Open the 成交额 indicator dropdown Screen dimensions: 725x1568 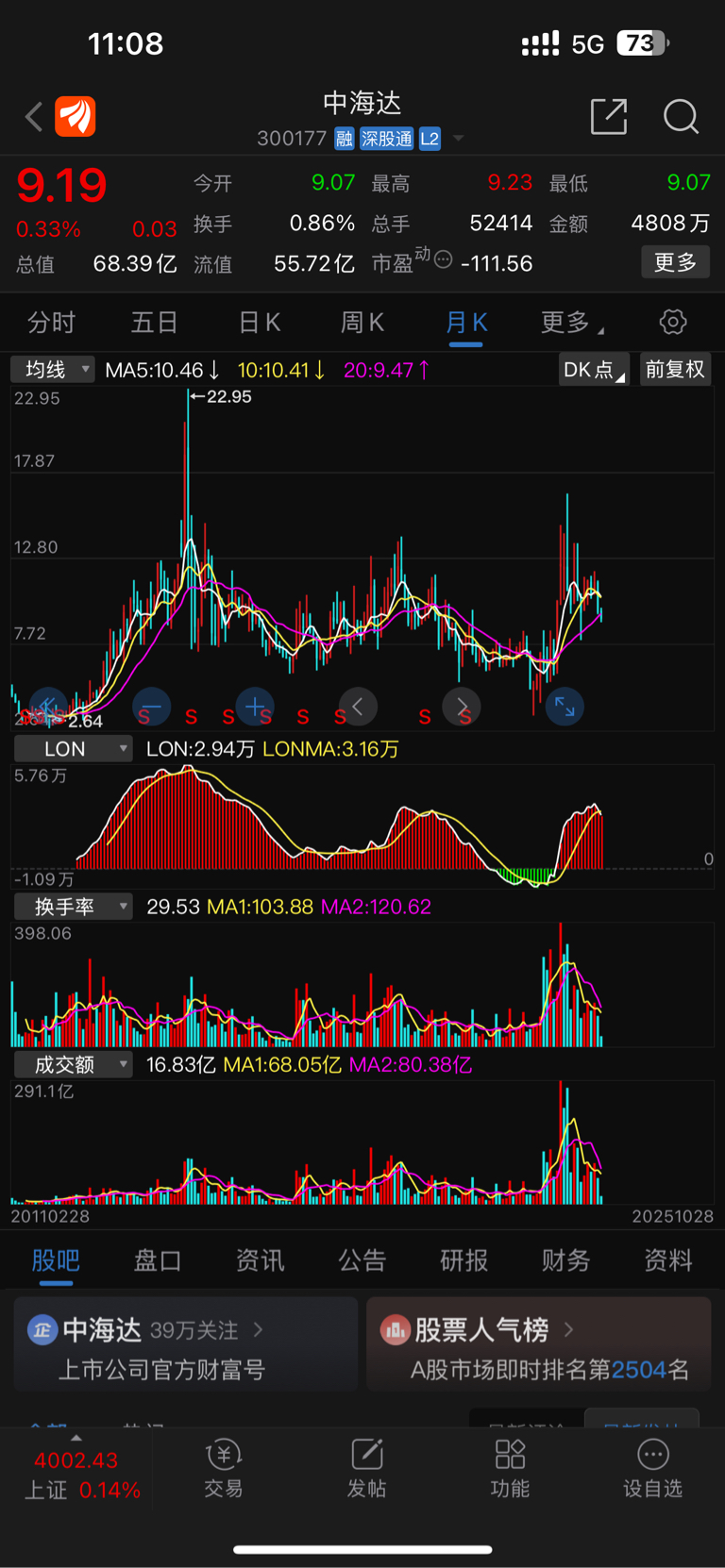[73, 1064]
